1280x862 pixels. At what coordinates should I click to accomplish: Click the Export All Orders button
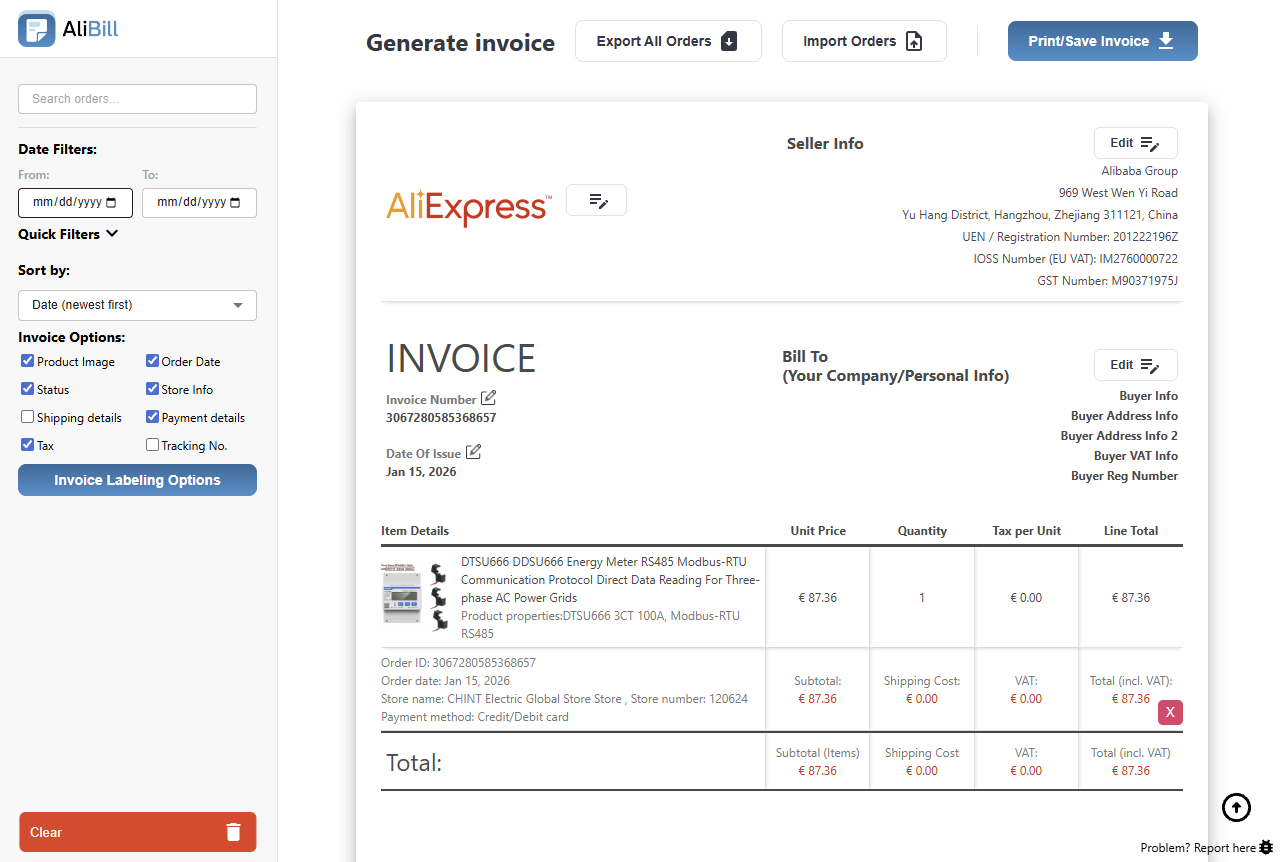coord(667,41)
